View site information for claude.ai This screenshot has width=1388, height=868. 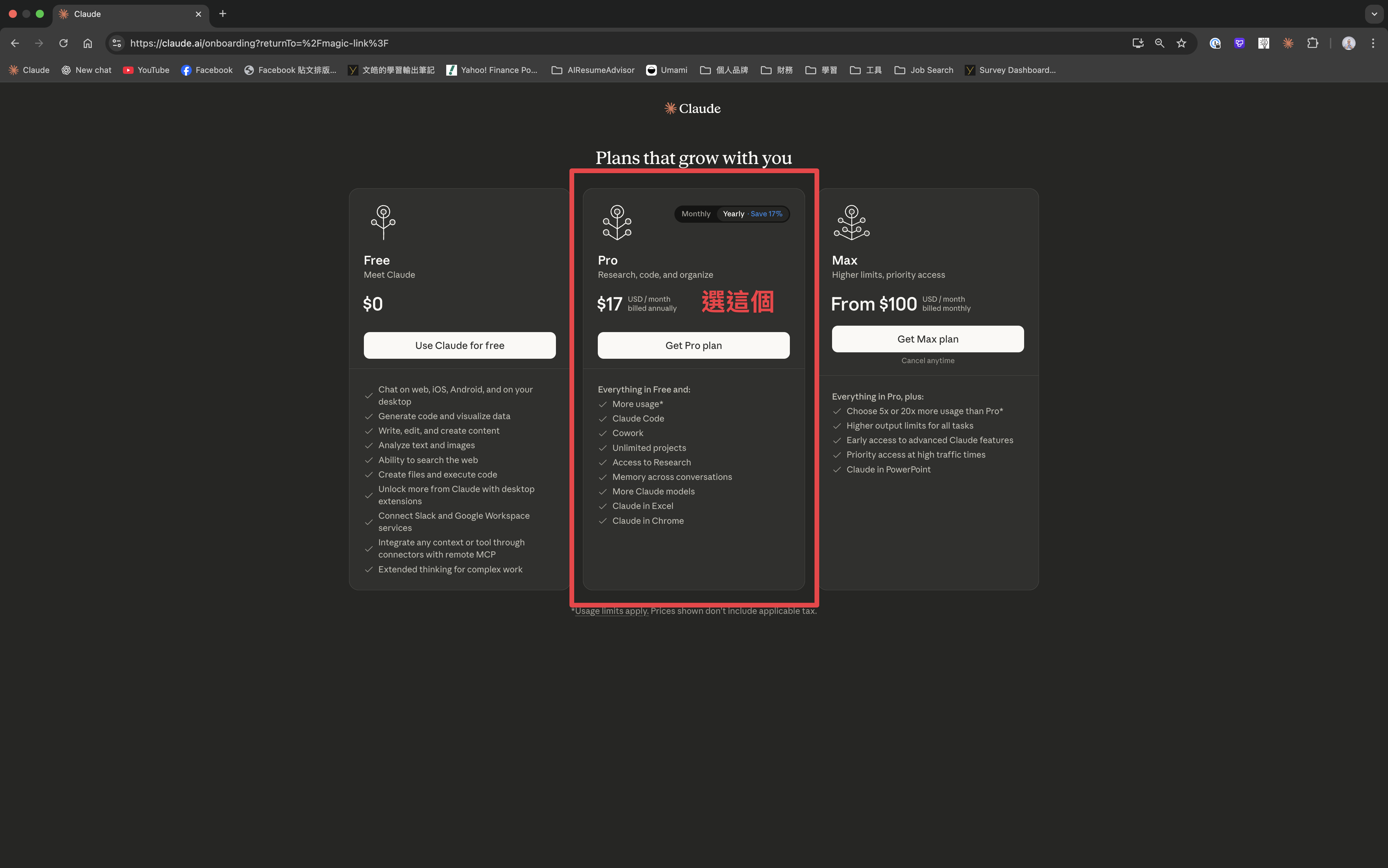tap(116, 43)
